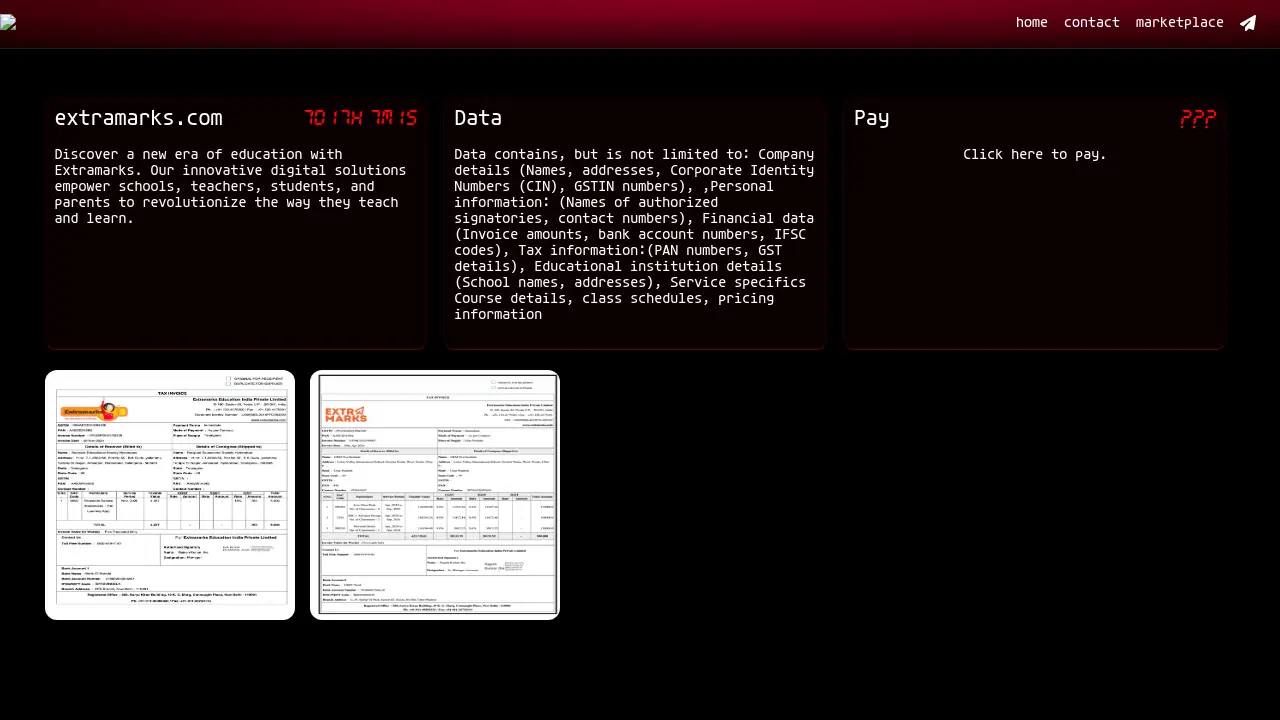1280x720 pixels.
Task: Click the "Click here to pay." link
Action: pos(1034,155)
